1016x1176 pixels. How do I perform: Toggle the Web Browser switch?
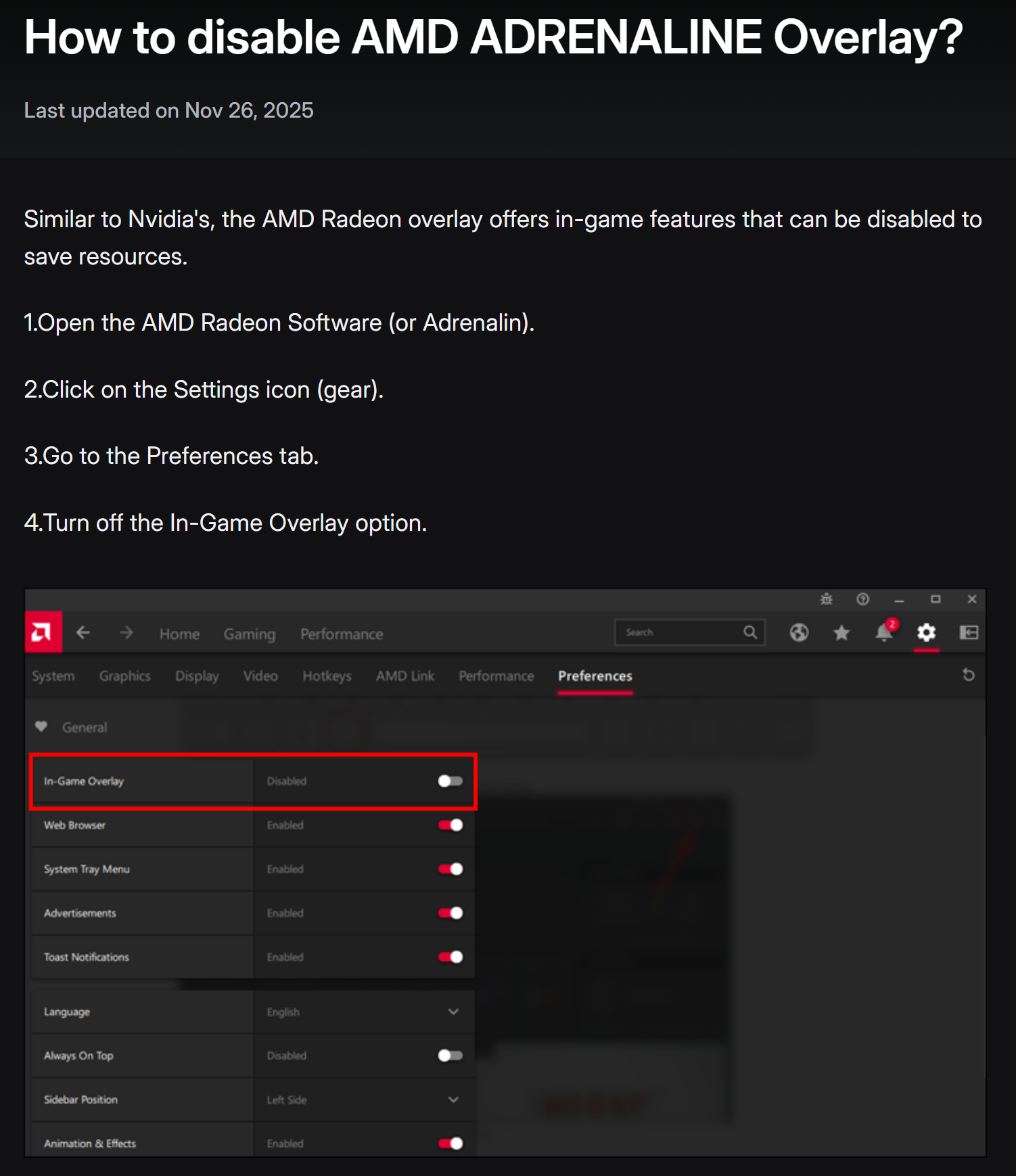tap(451, 825)
